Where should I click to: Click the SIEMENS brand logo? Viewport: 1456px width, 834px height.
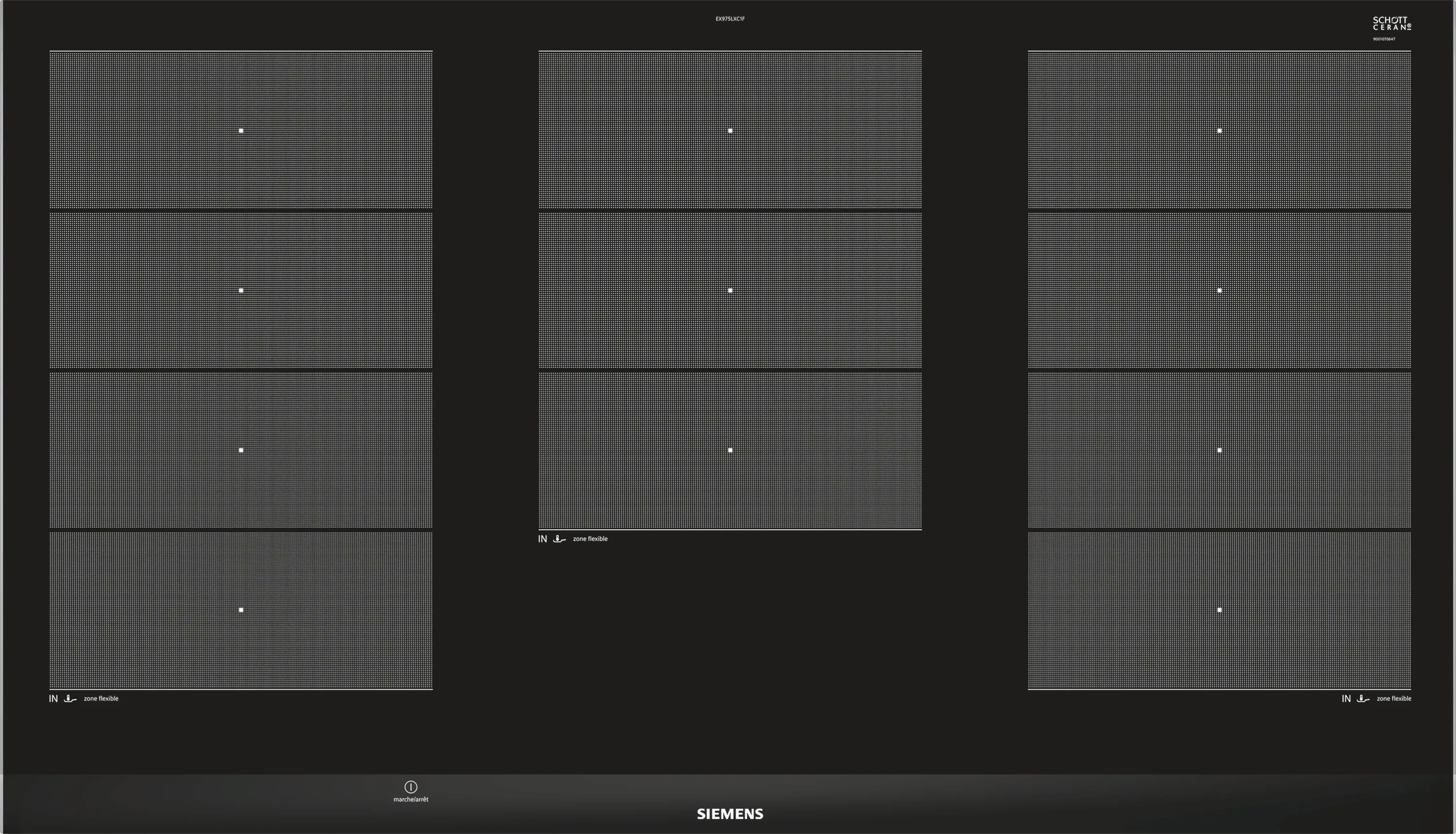[x=729, y=814]
